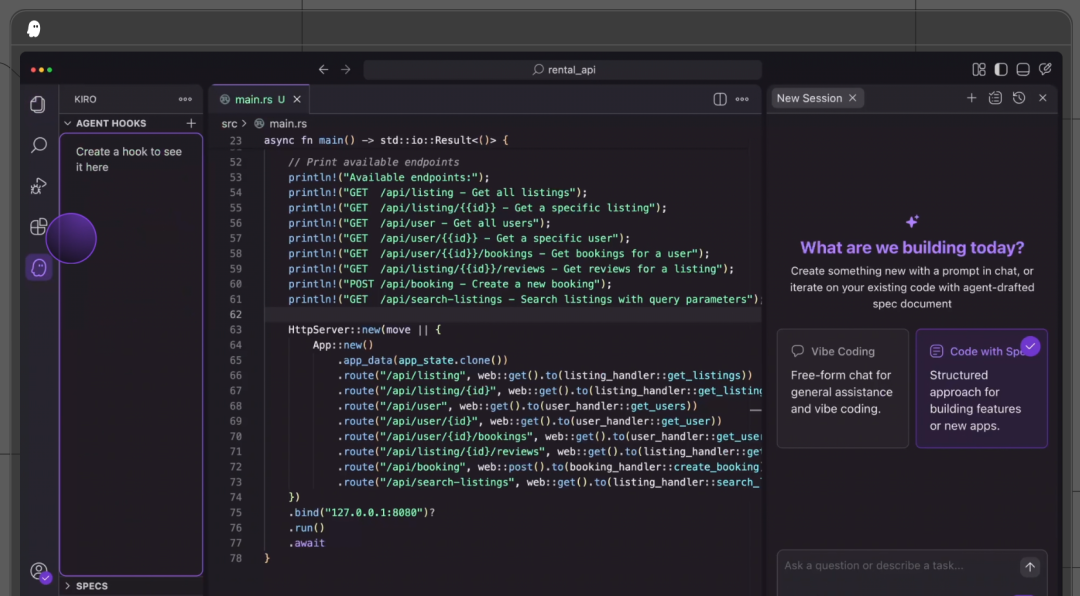Image resolution: width=1080 pixels, height=596 pixels.
Task: Click the Kiro ghost icon in sidebar
Action: [39, 267]
